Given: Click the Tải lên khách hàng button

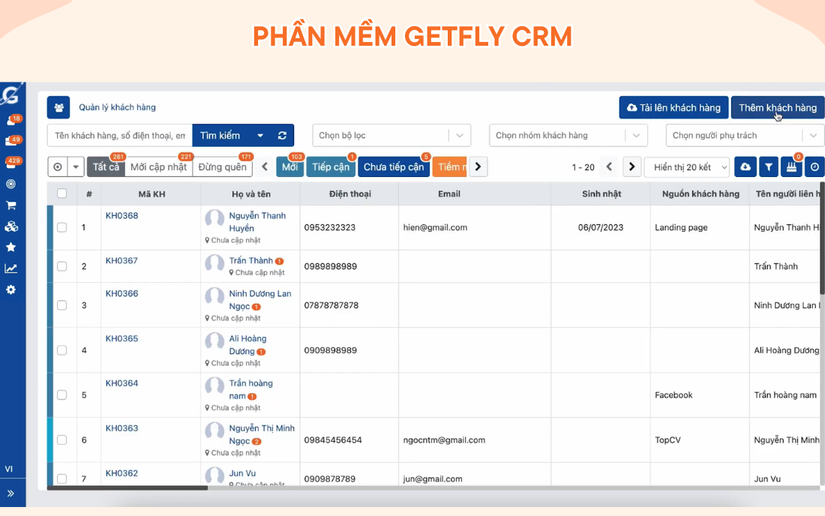Looking at the screenshot, I should 673,107.
